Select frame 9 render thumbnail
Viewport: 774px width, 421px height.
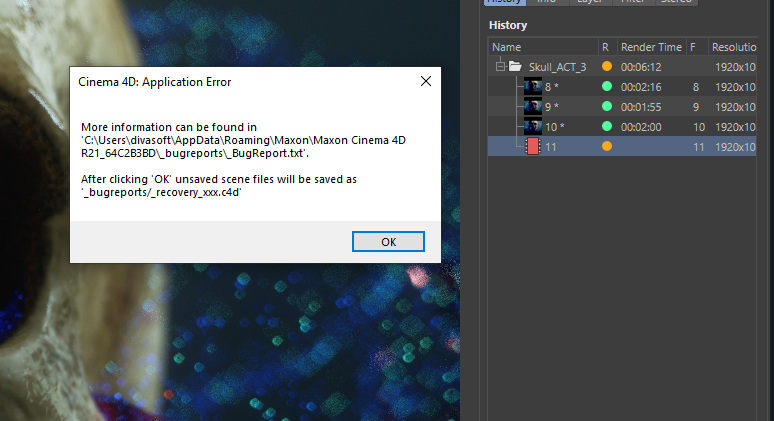point(533,107)
